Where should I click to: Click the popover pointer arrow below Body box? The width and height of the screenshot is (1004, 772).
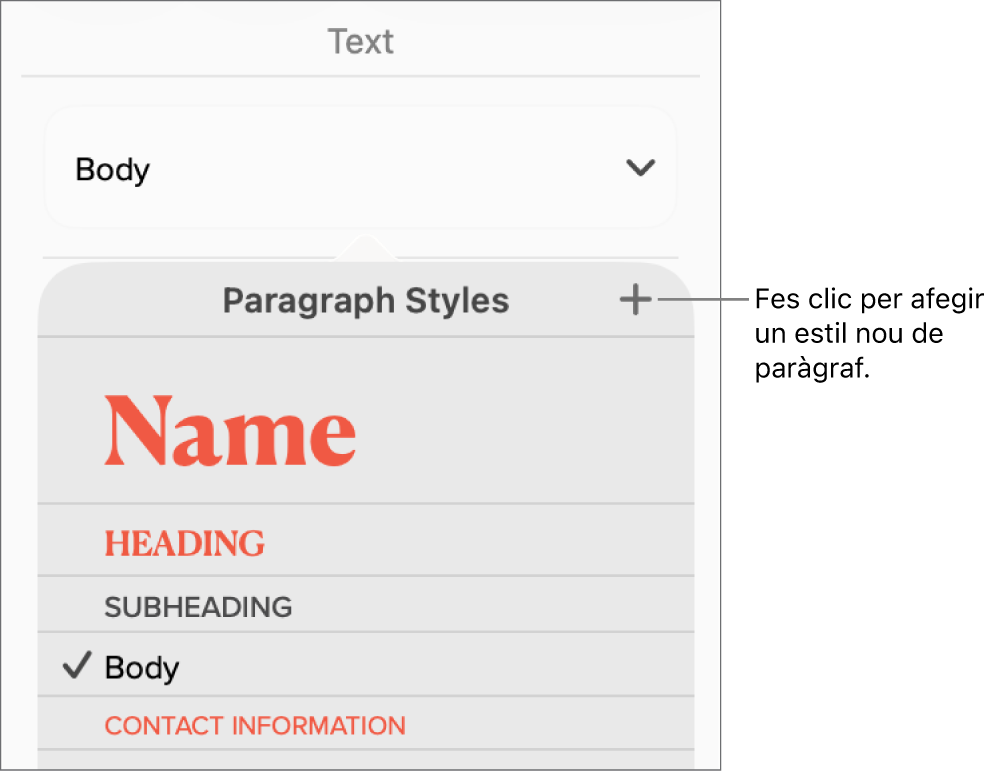pyautogui.click(x=366, y=247)
